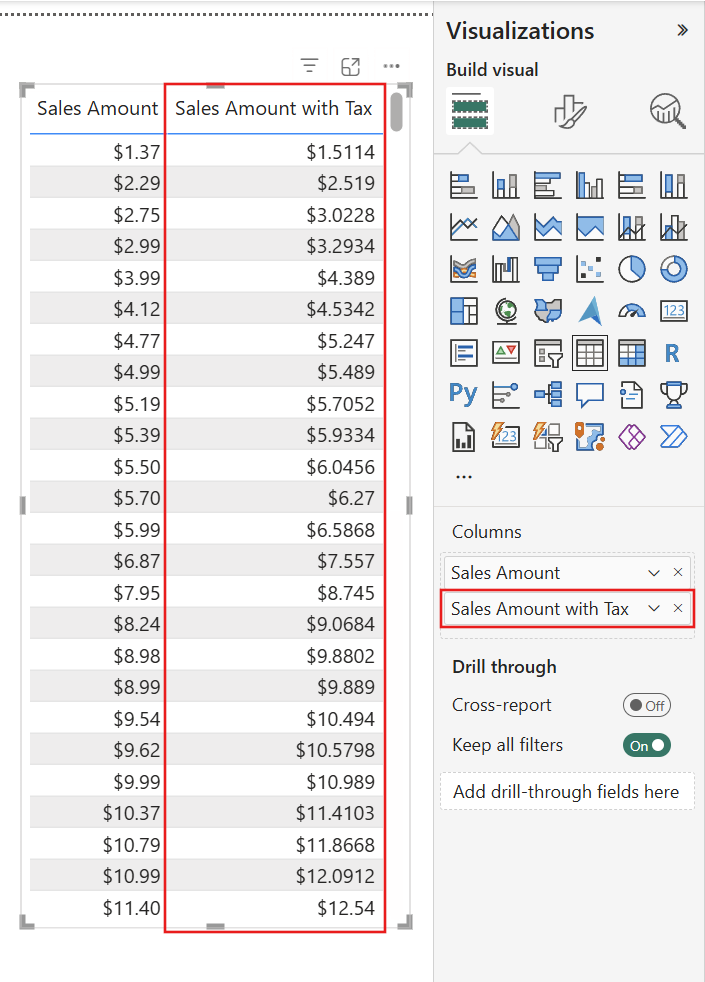Click the More options ellipsis above table

click(x=391, y=66)
